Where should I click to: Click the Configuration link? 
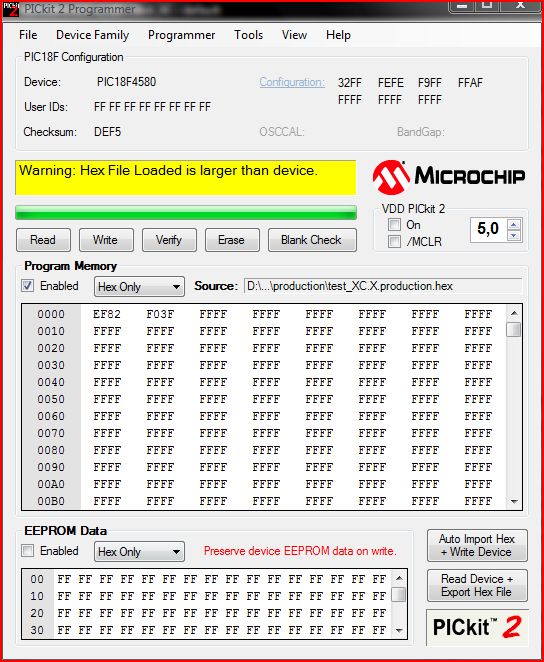pos(292,82)
